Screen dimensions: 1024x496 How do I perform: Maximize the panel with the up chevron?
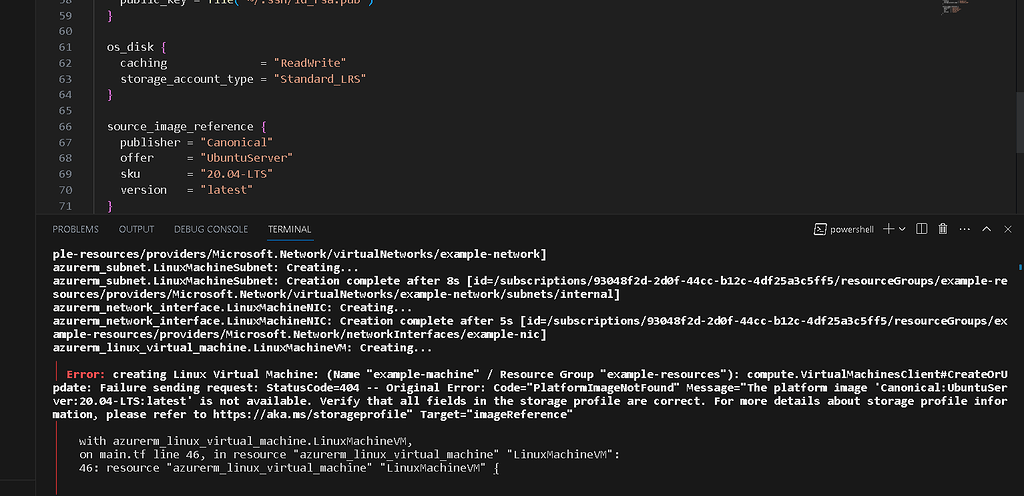[984, 229]
